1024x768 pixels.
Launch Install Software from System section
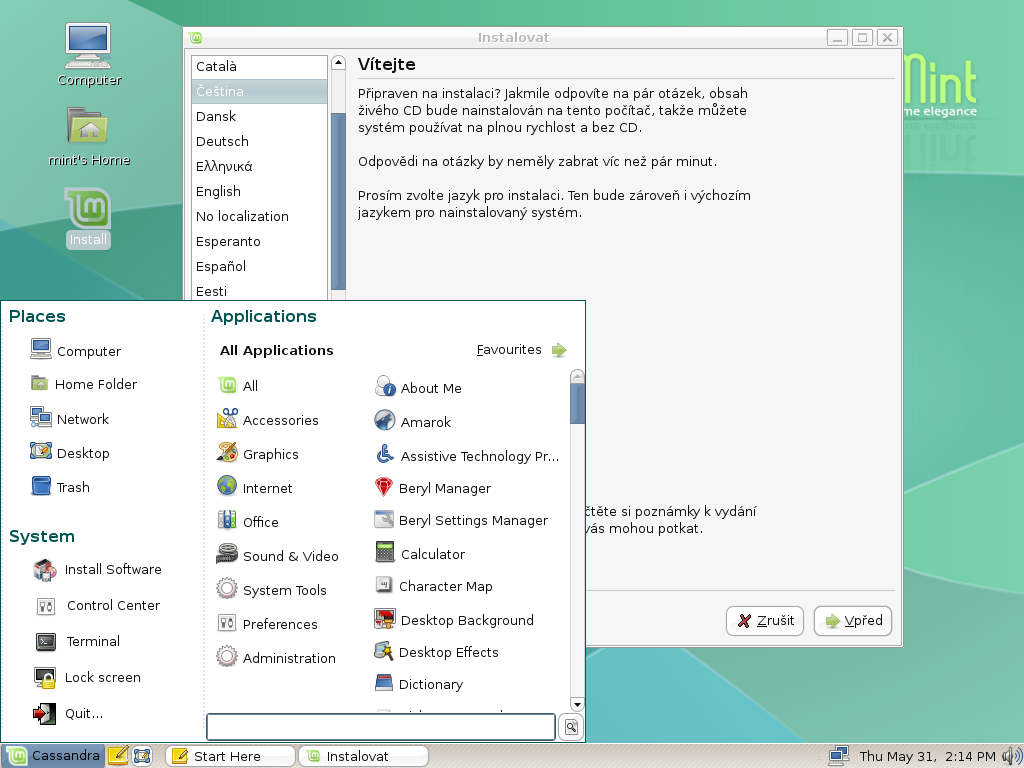coord(97,569)
